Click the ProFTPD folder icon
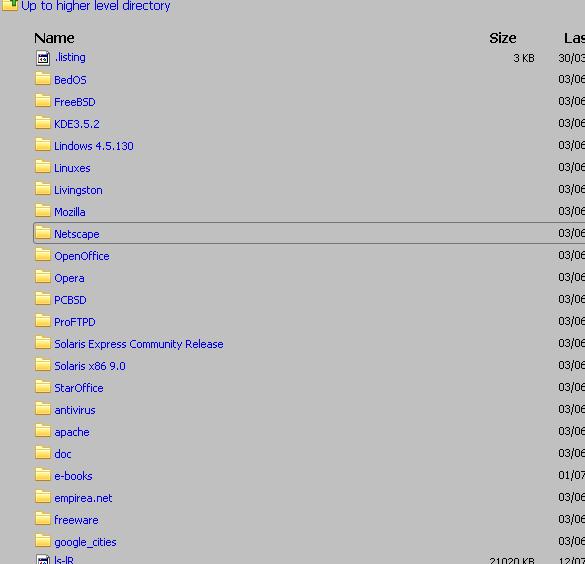 coord(43,321)
